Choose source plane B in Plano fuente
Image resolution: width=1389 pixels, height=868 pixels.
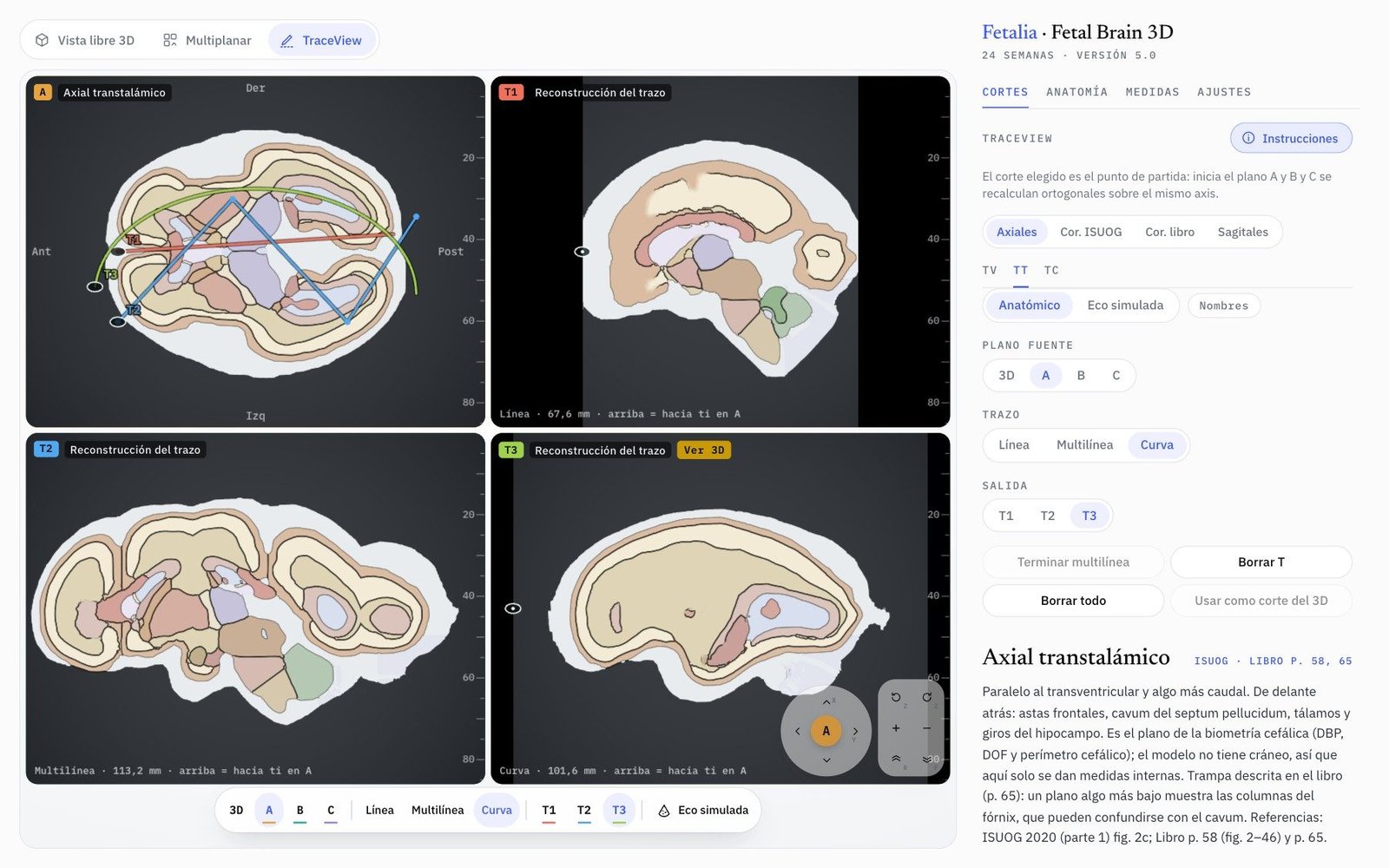(1081, 375)
